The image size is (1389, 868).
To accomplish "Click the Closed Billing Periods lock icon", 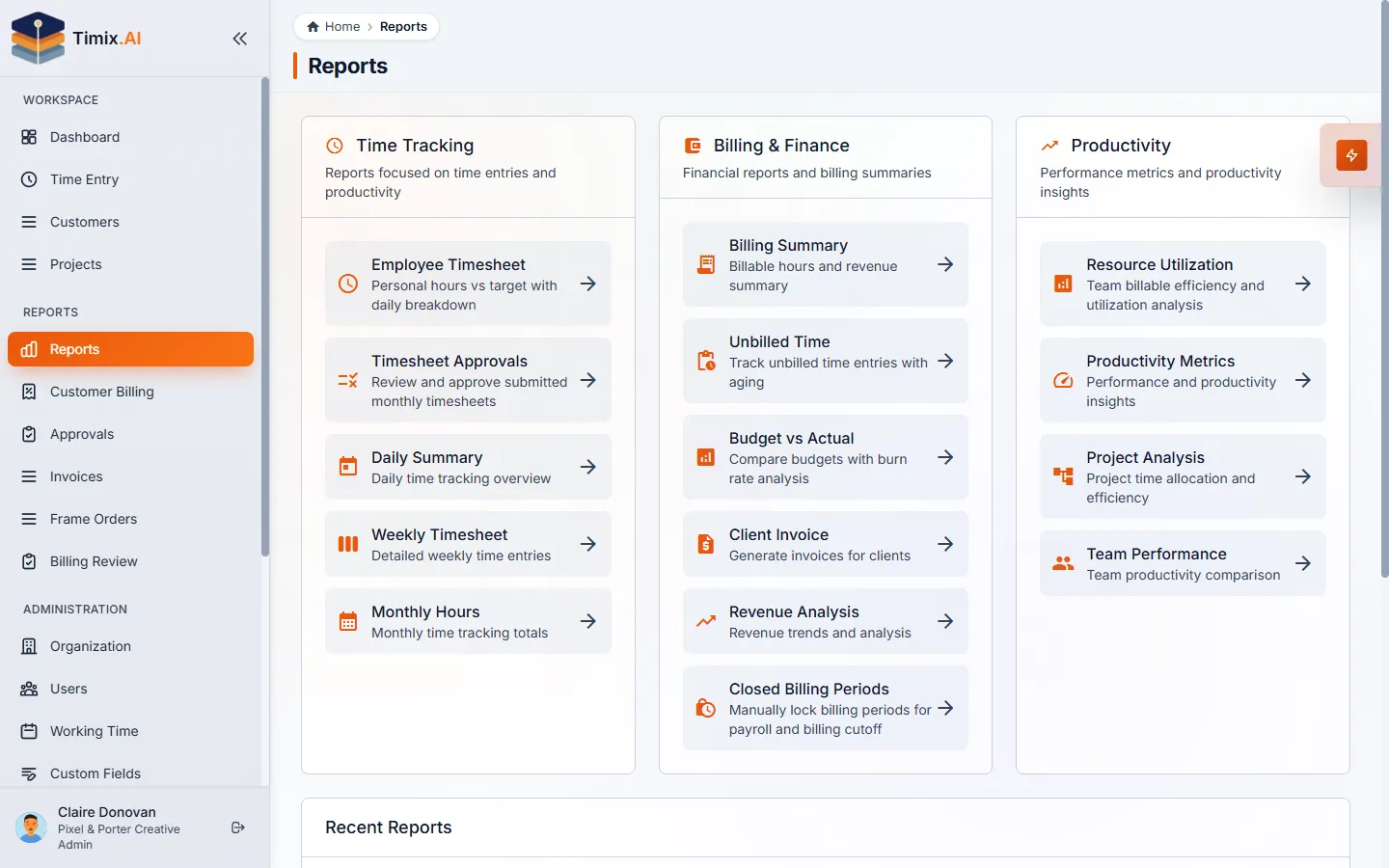I will pyautogui.click(x=706, y=708).
